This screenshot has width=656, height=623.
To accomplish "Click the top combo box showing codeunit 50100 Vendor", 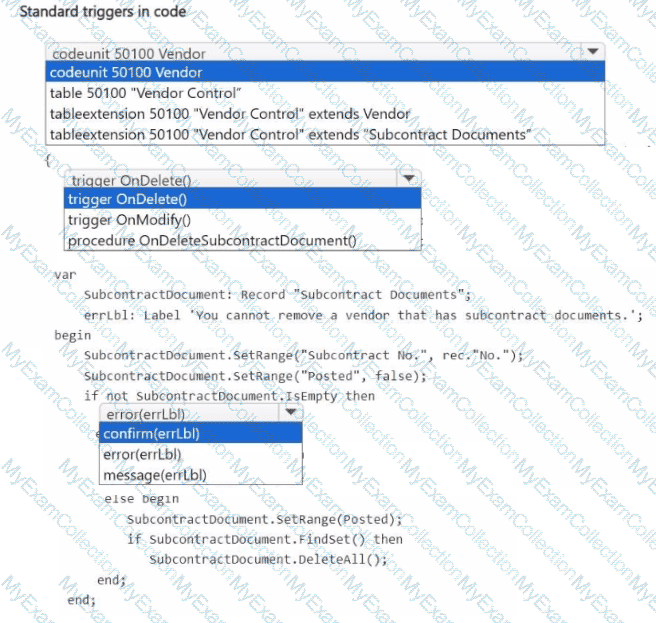I will pyautogui.click(x=310, y=52).
